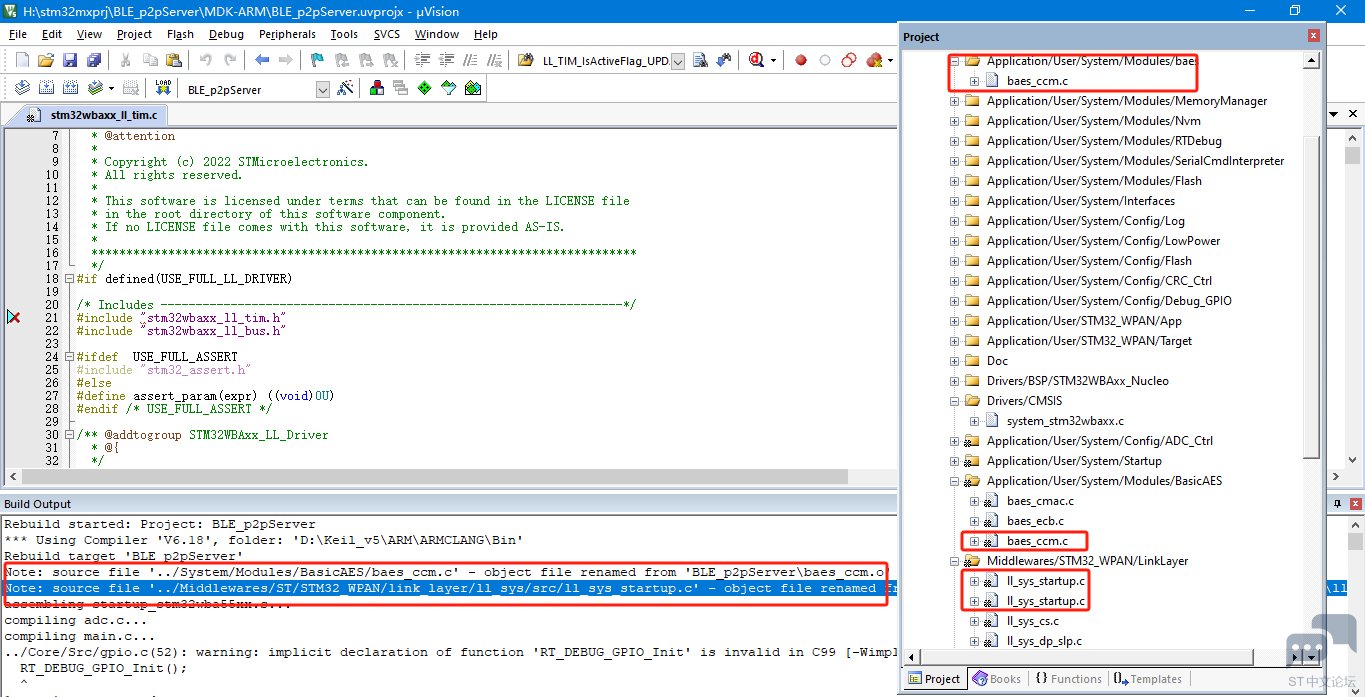Switch to the Books tab
Viewport: 1365px width, 697px height.
pos(996,679)
